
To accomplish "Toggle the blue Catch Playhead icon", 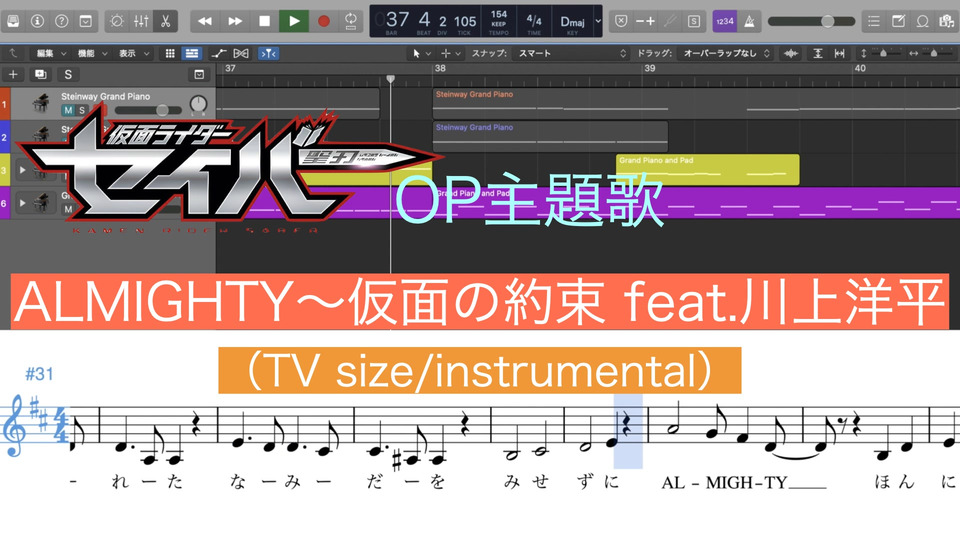I will pyautogui.click(x=268, y=53).
